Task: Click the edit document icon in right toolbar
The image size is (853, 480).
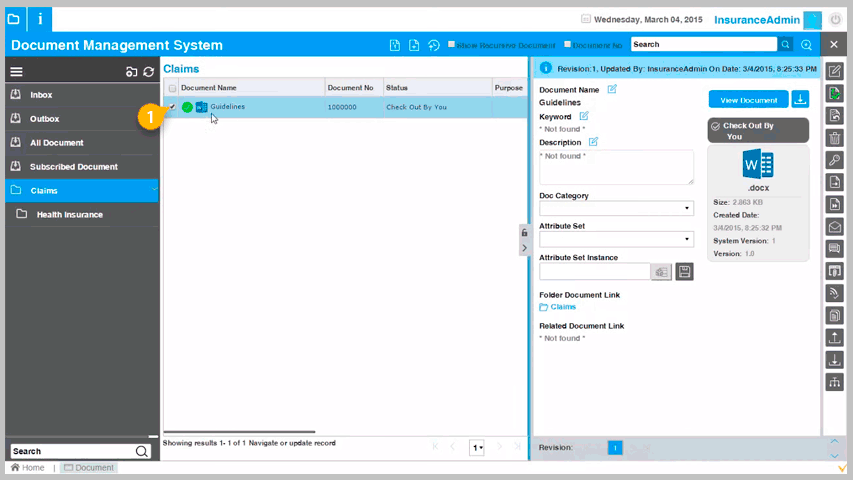Action: (x=835, y=71)
